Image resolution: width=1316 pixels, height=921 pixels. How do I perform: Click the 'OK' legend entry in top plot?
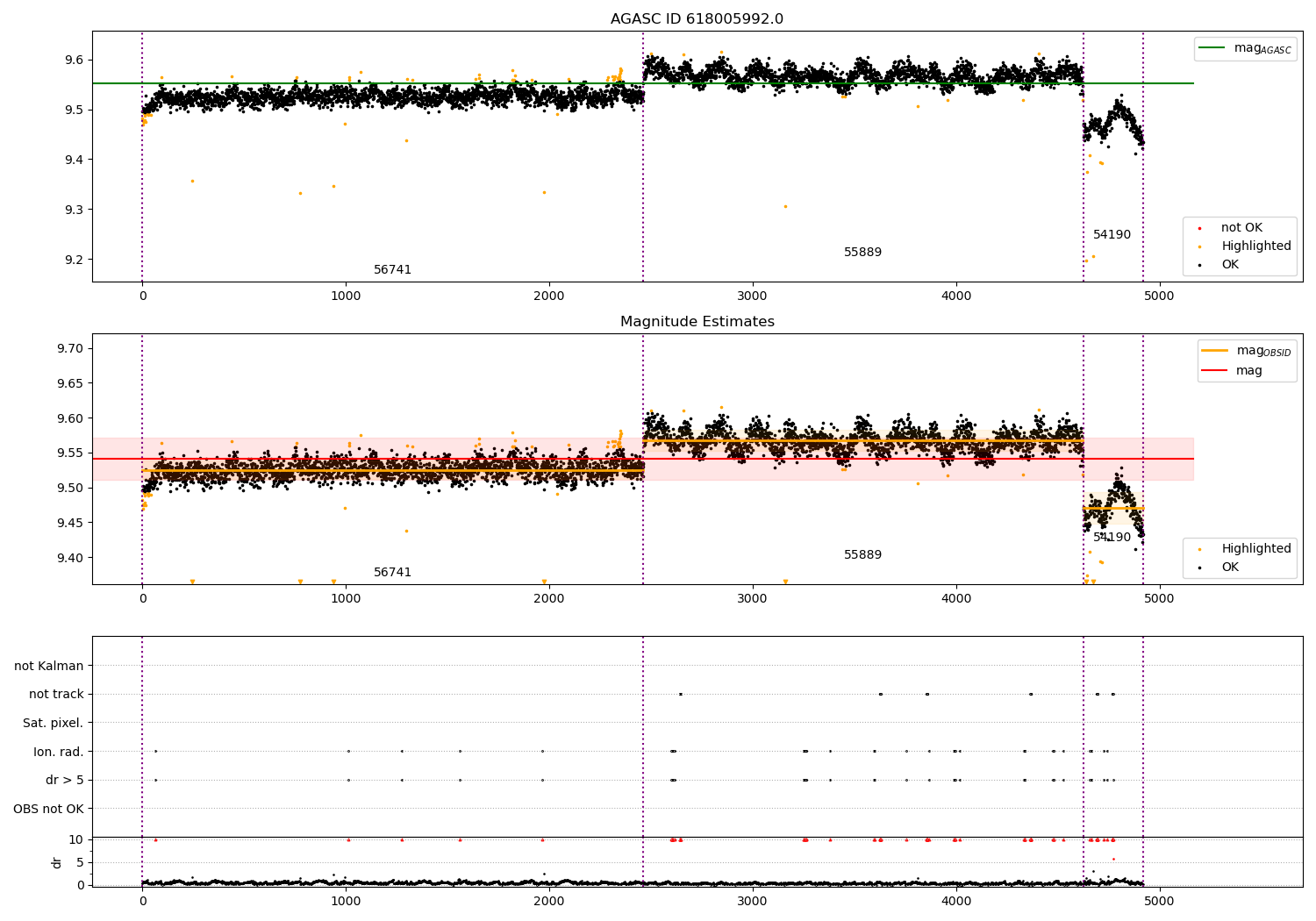tap(1230, 265)
